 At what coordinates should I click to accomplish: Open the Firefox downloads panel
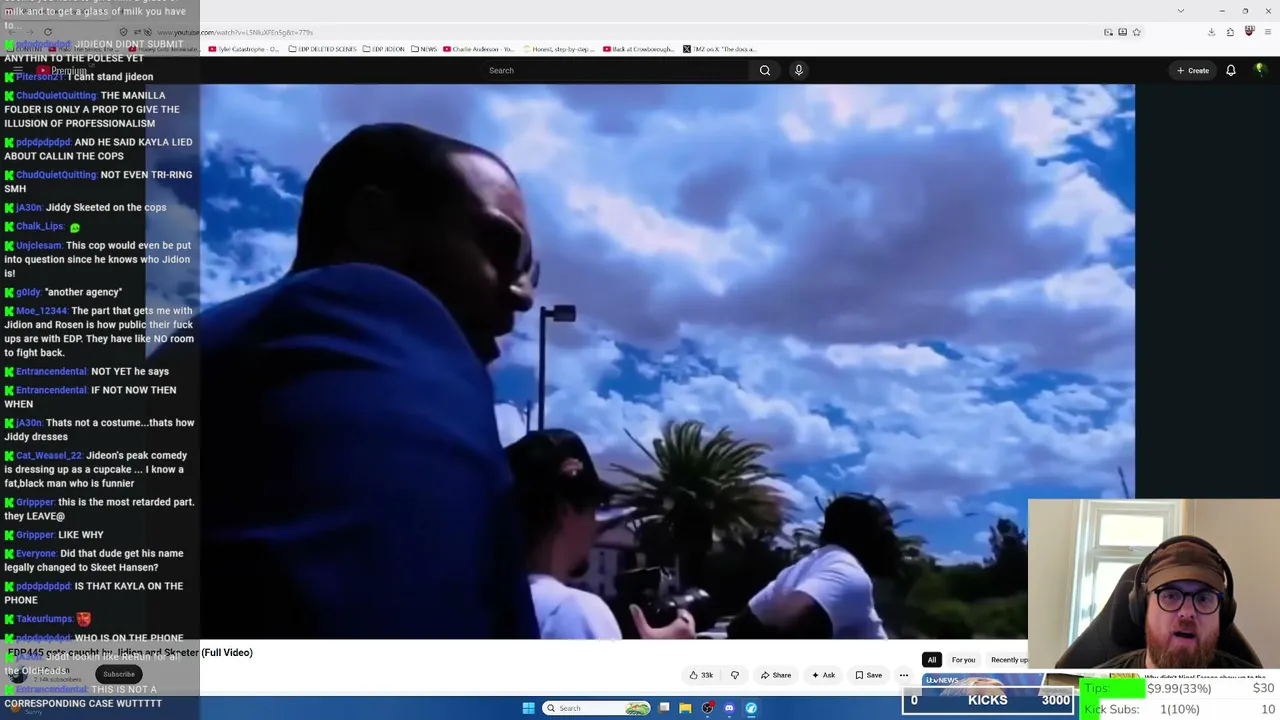pos(1211,32)
